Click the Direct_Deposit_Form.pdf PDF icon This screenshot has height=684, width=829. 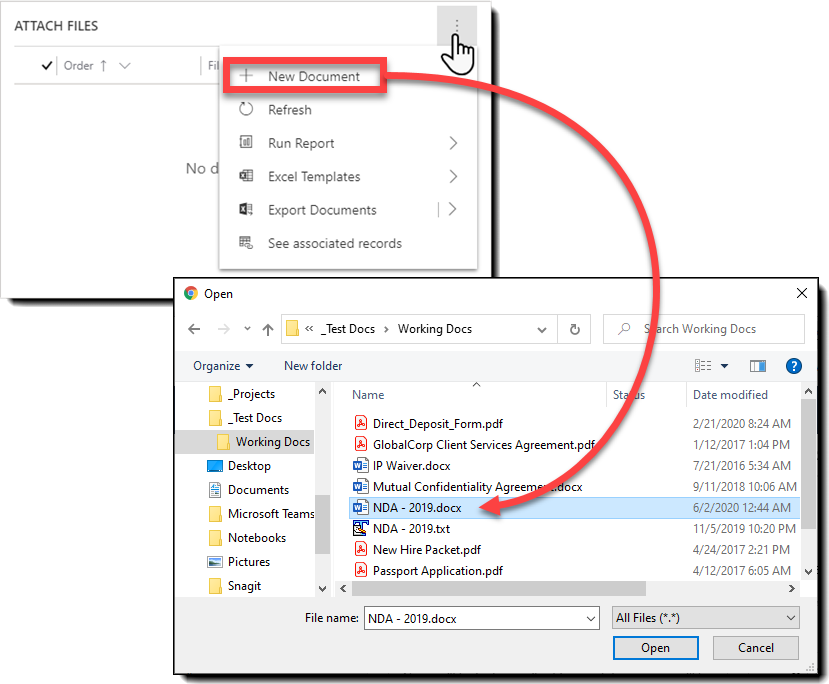pyautogui.click(x=361, y=423)
